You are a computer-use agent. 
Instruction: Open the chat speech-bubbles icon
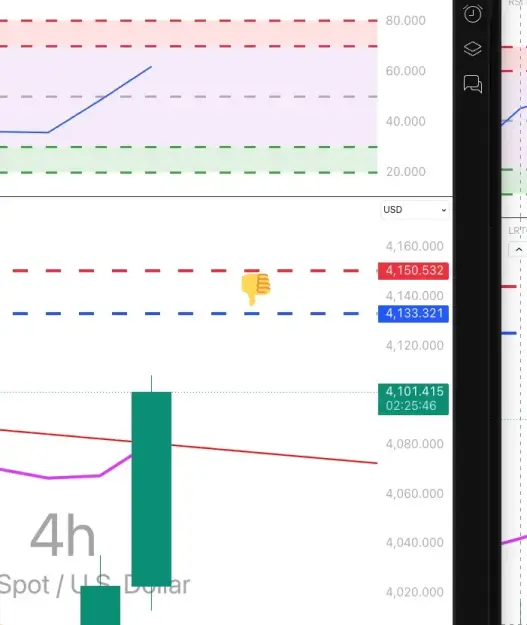point(473,84)
